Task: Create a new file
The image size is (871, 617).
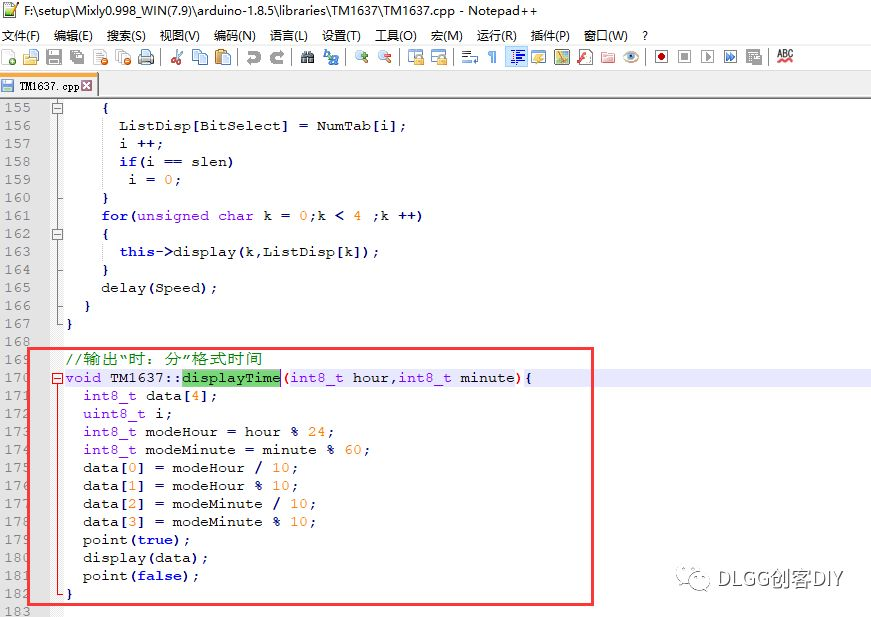Action: tap(10, 57)
